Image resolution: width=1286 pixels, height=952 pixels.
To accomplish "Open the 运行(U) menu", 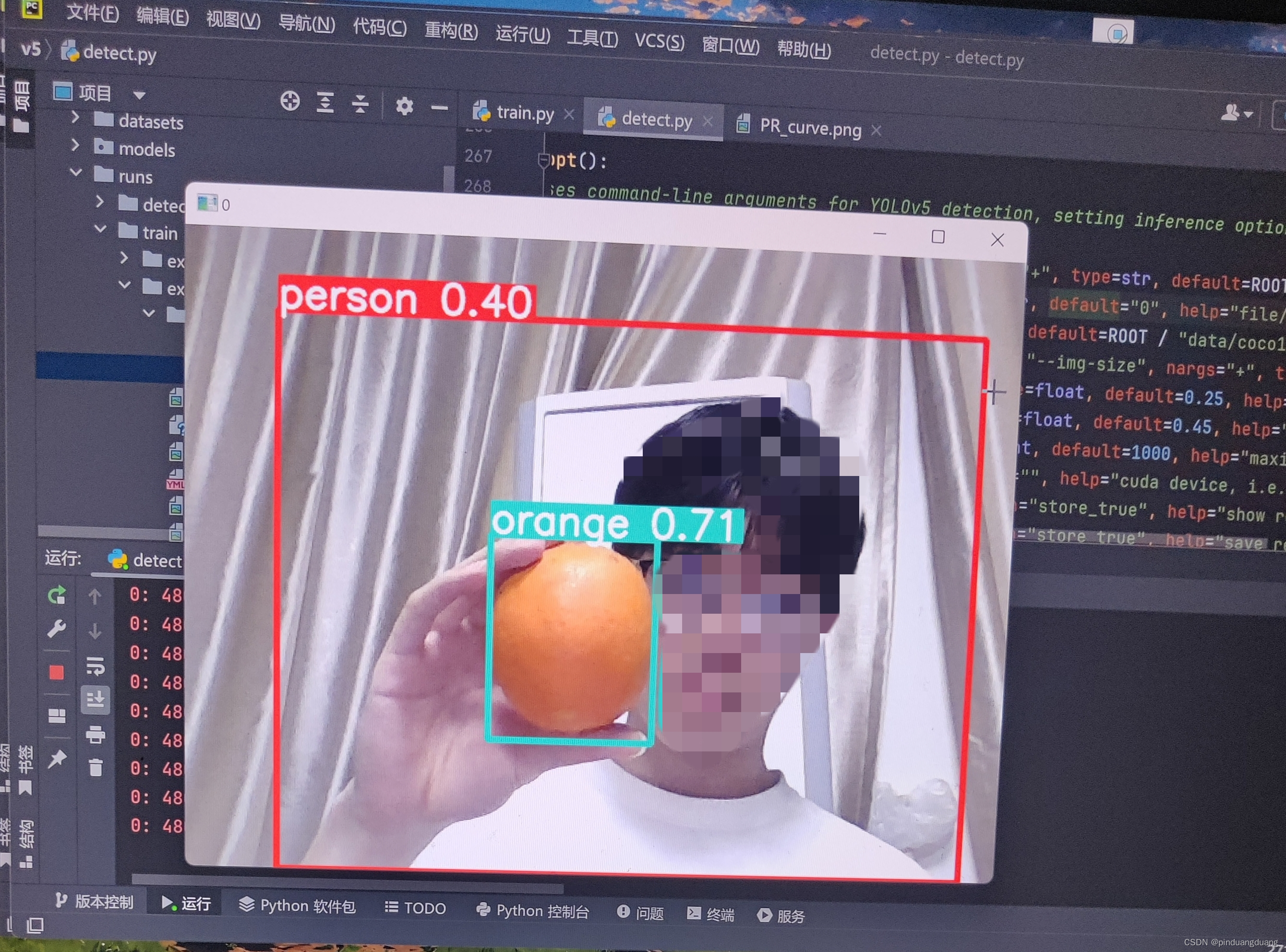I will (522, 35).
